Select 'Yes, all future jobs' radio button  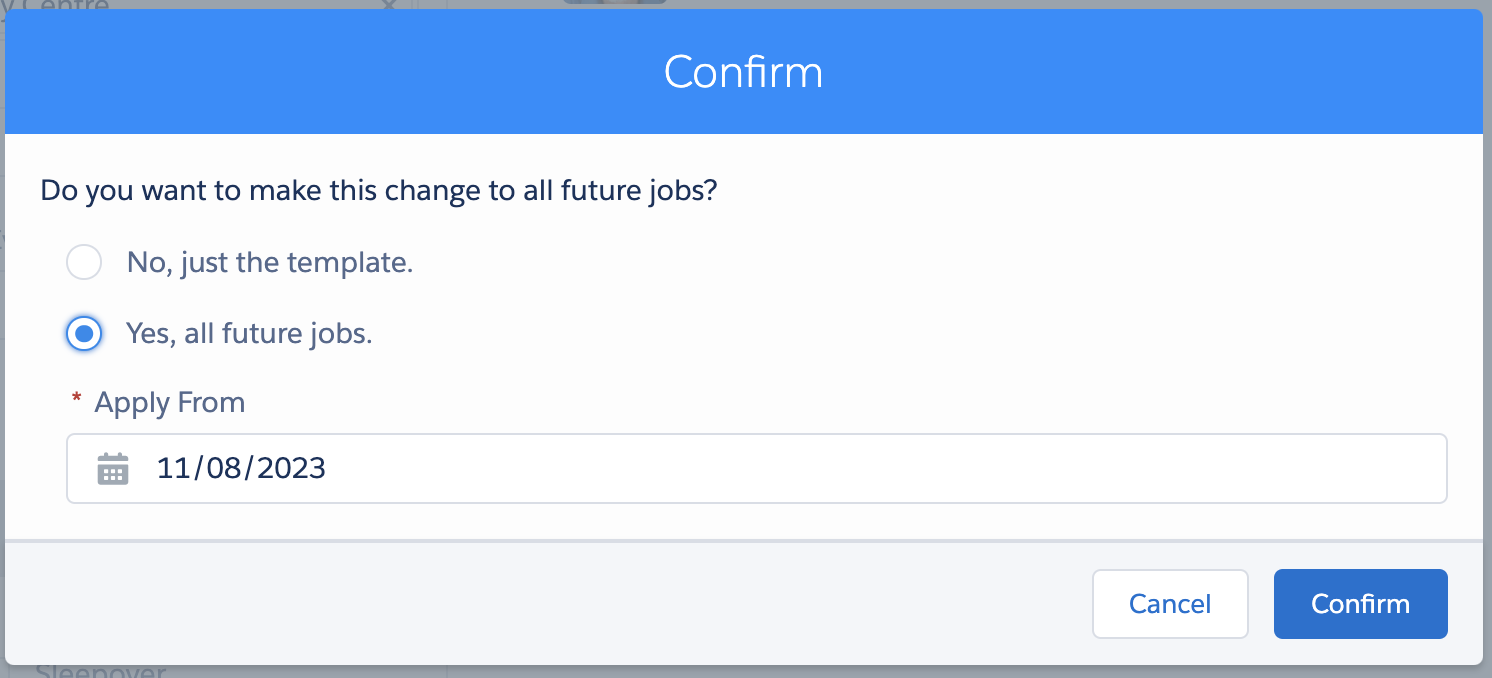[x=84, y=333]
